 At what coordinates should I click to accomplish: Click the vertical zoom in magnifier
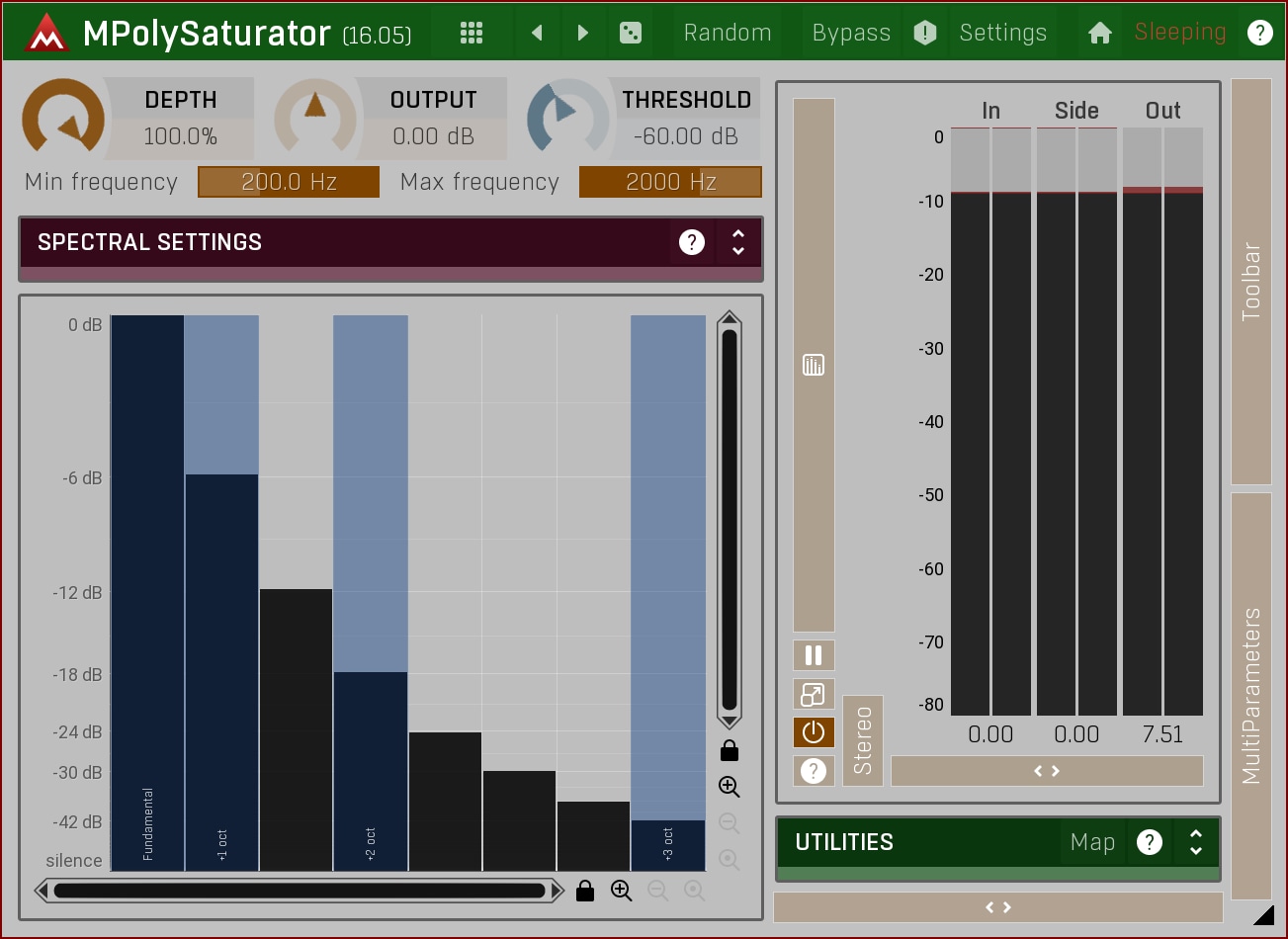pyautogui.click(x=730, y=787)
